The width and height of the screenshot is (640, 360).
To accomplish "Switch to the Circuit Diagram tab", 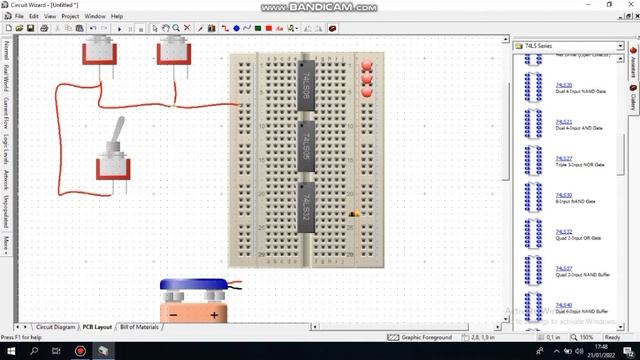I will click(x=56, y=327).
